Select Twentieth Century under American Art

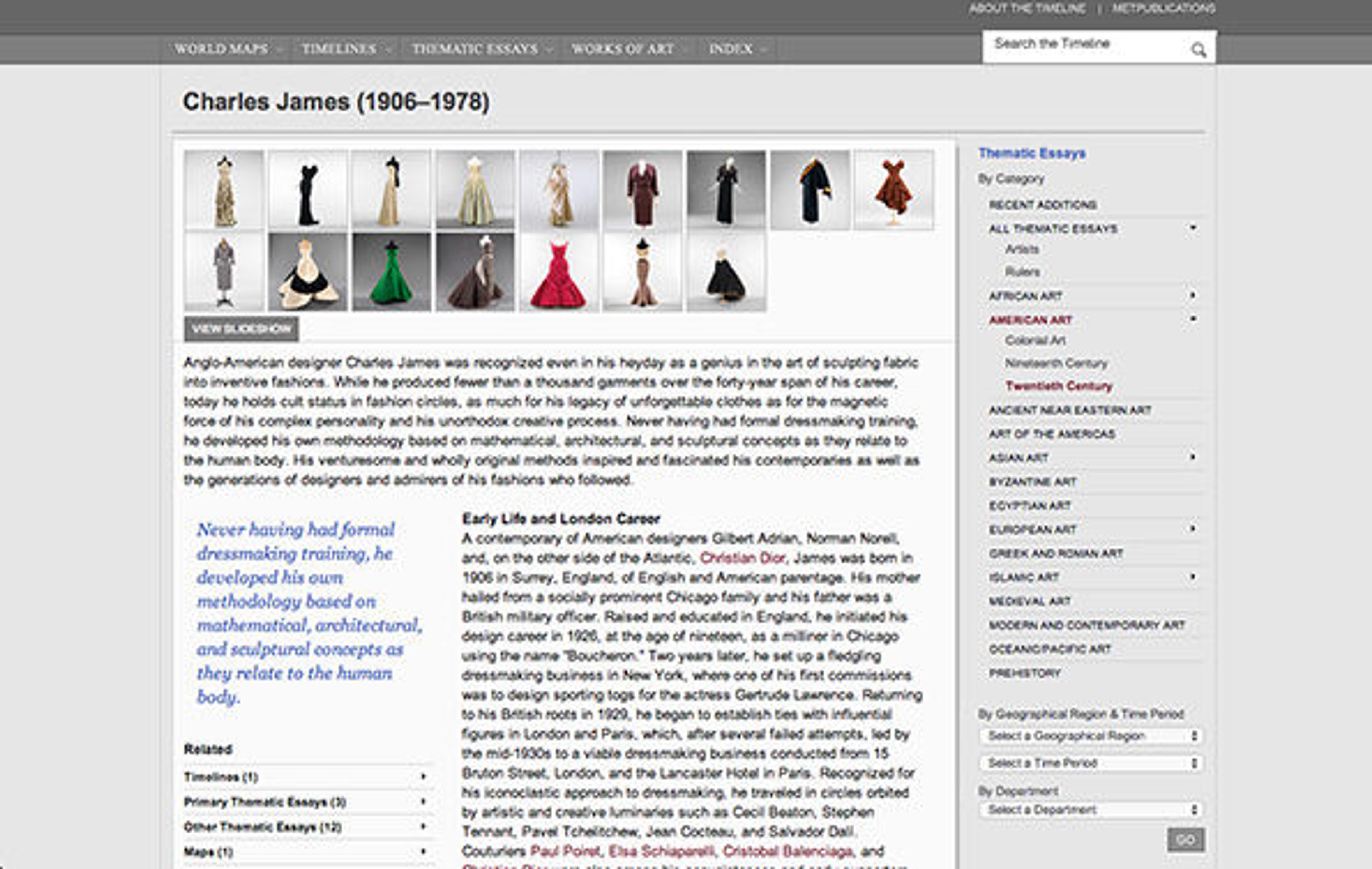(x=1058, y=386)
